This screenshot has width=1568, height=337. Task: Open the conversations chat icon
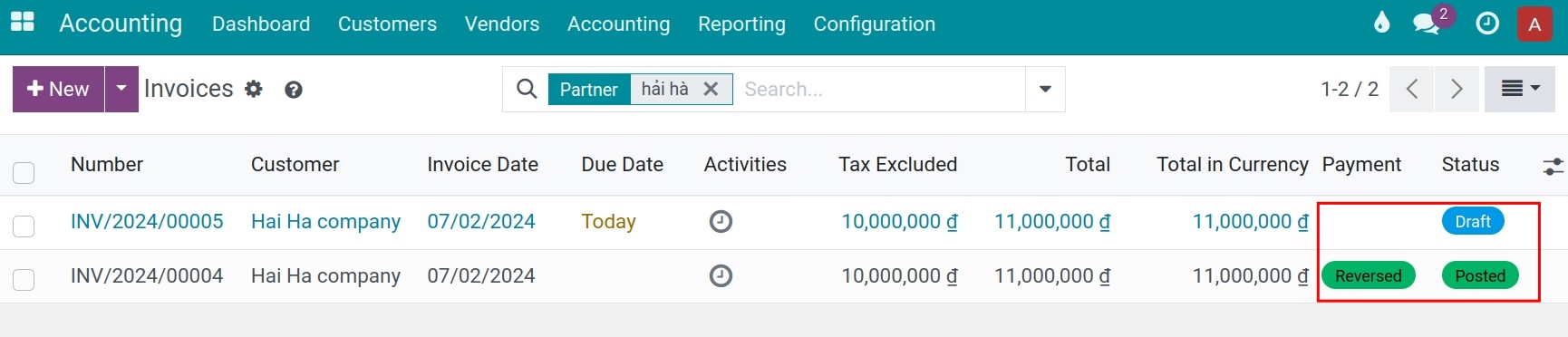(x=1427, y=24)
